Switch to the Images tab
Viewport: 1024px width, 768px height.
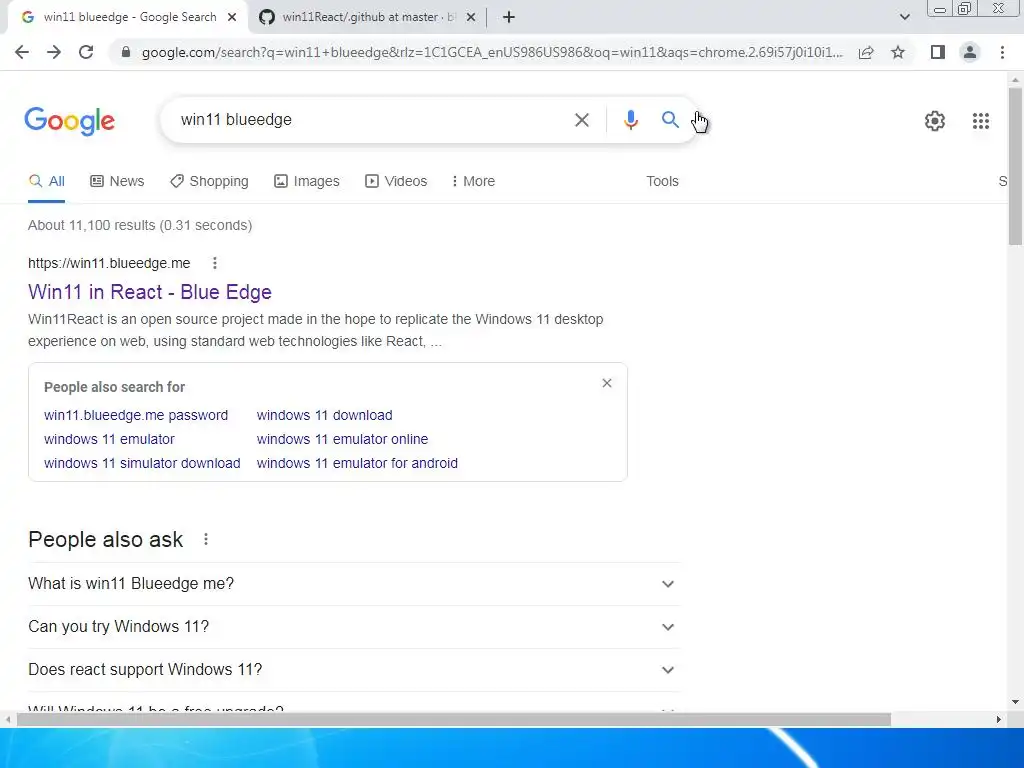click(306, 182)
